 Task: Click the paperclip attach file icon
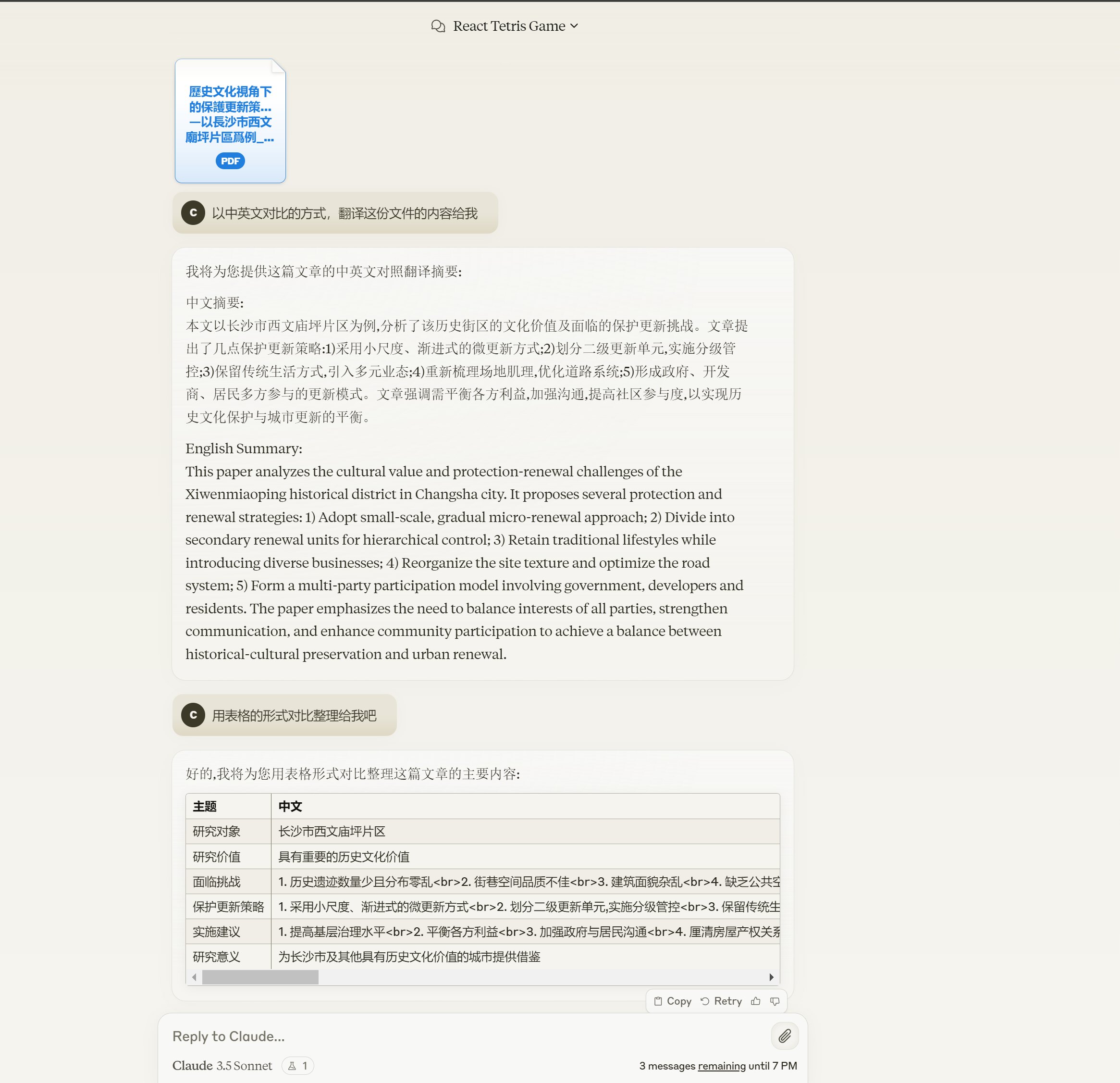pos(785,1035)
